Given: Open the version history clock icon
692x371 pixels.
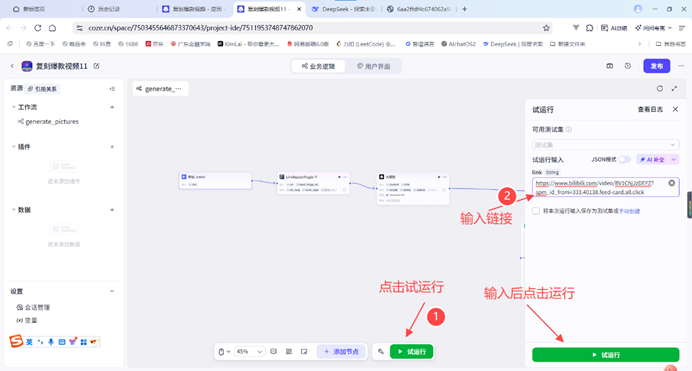Looking at the screenshot, I should [628, 66].
